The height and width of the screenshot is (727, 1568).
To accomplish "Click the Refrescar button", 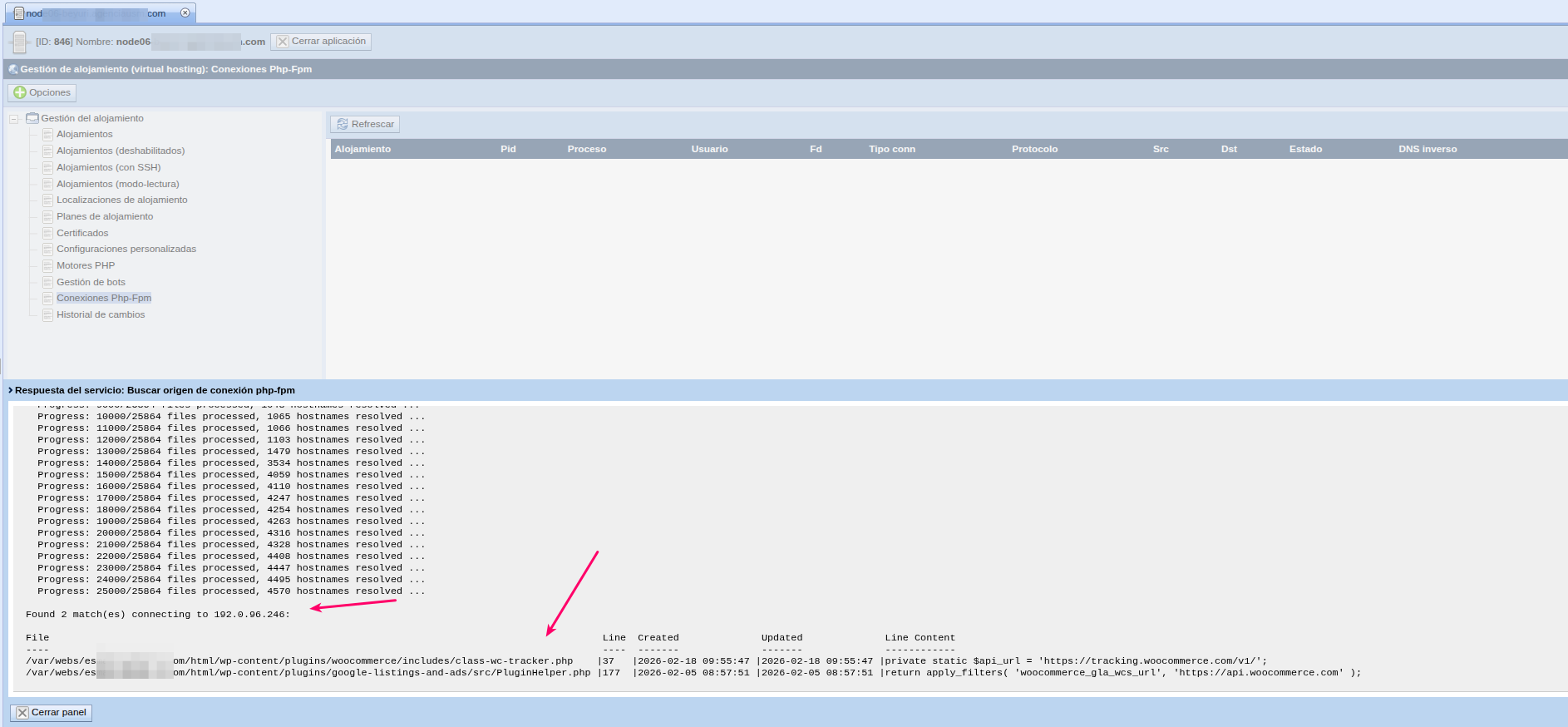I will [x=365, y=125].
